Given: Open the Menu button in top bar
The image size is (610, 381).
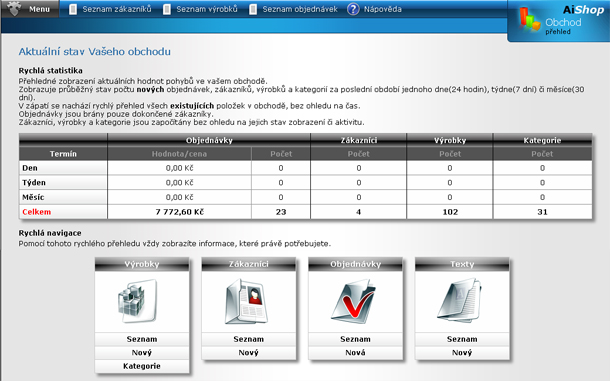Looking at the screenshot, I should [30, 9].
